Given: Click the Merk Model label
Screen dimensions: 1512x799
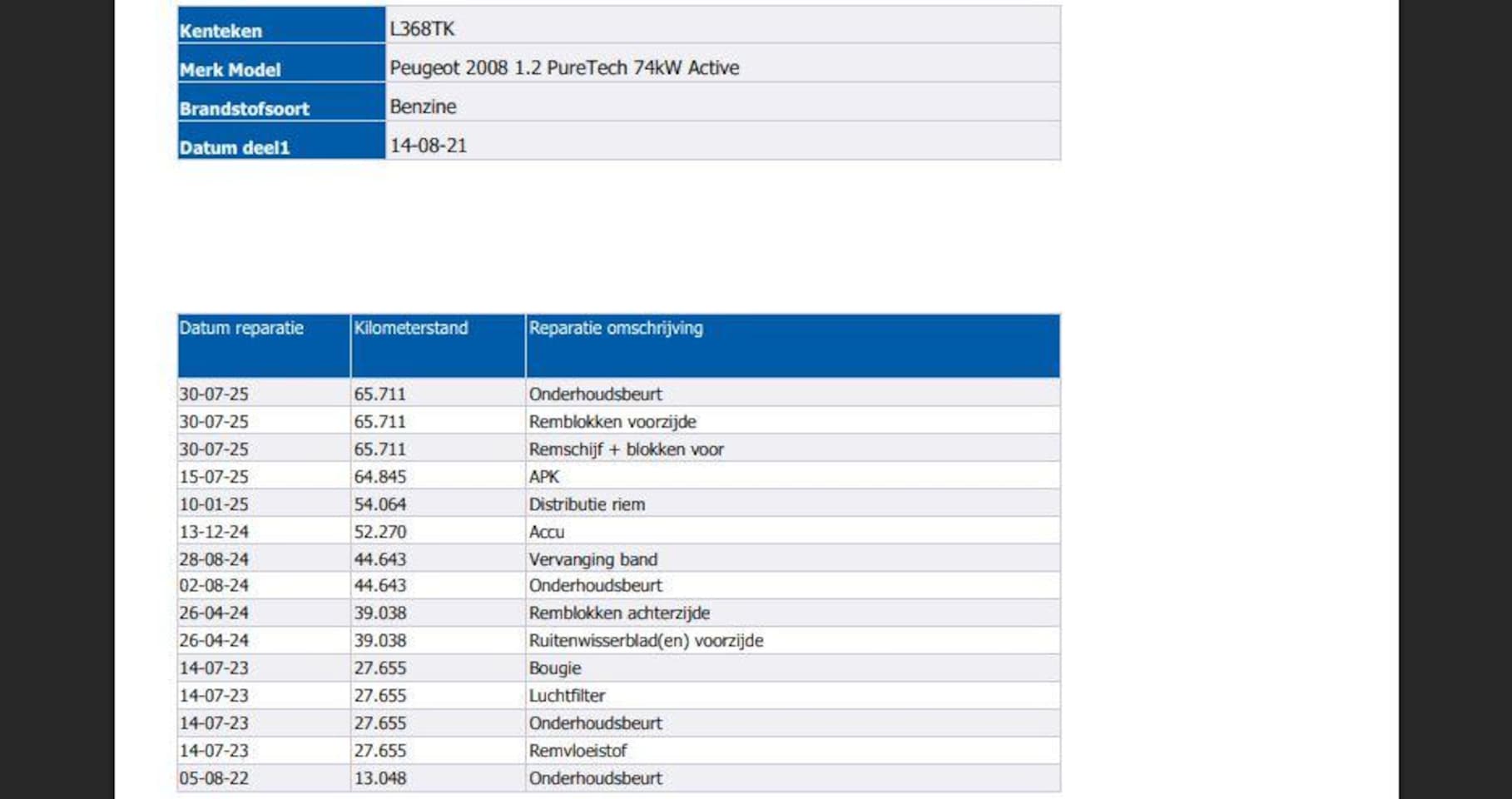Looking at the screenshot, I should click(x=231, y=70).
